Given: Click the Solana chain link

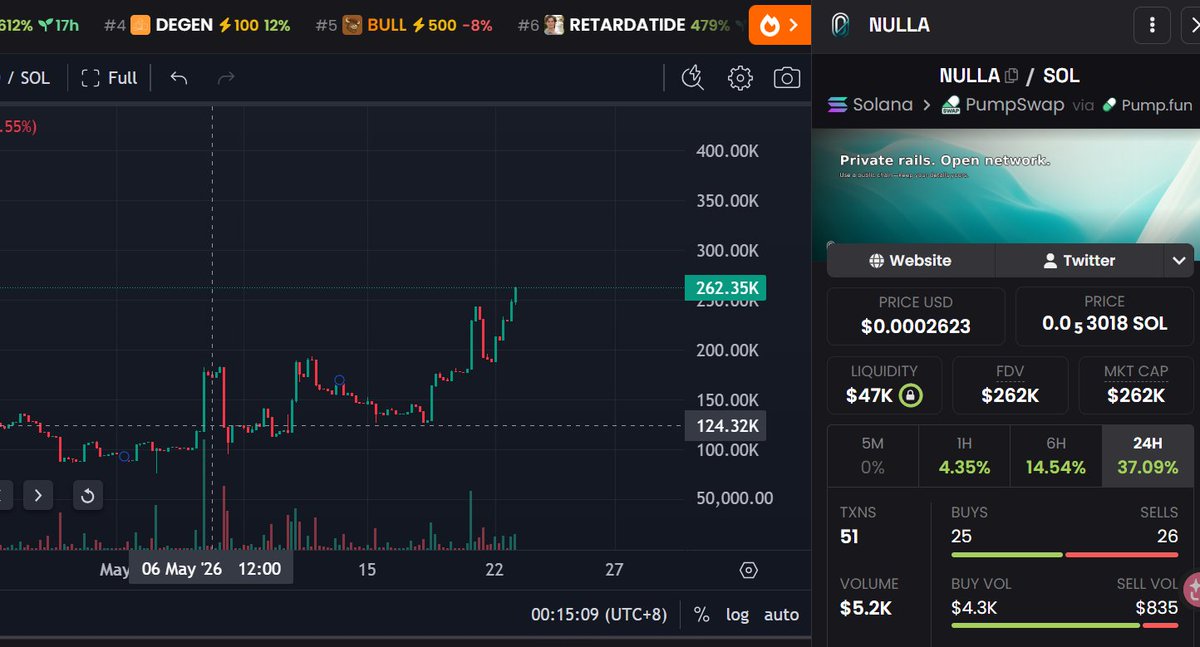Looking at the screenshot, I should coord(871,104).
